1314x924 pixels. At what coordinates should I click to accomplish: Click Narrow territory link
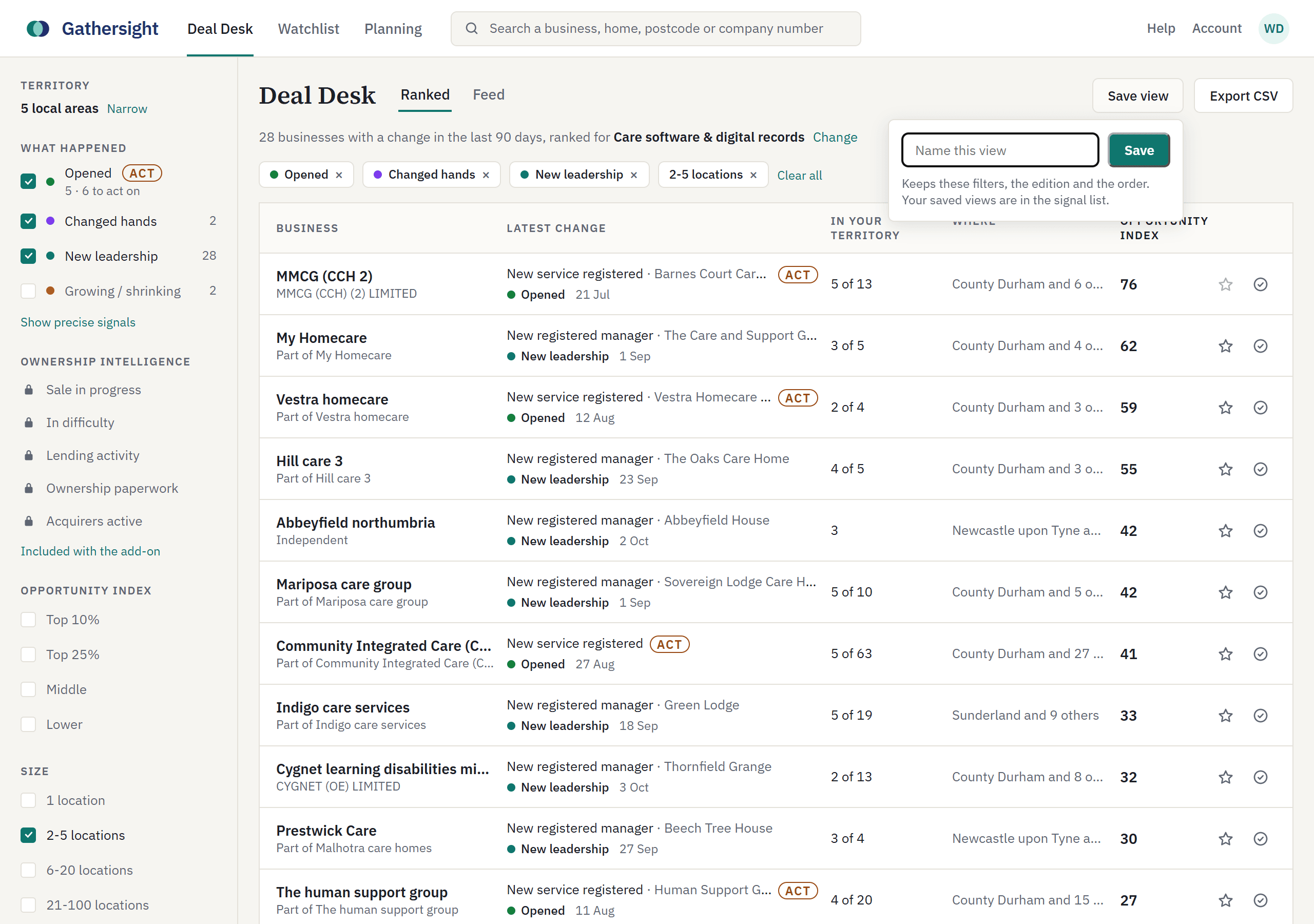click(x=127, y=109)
